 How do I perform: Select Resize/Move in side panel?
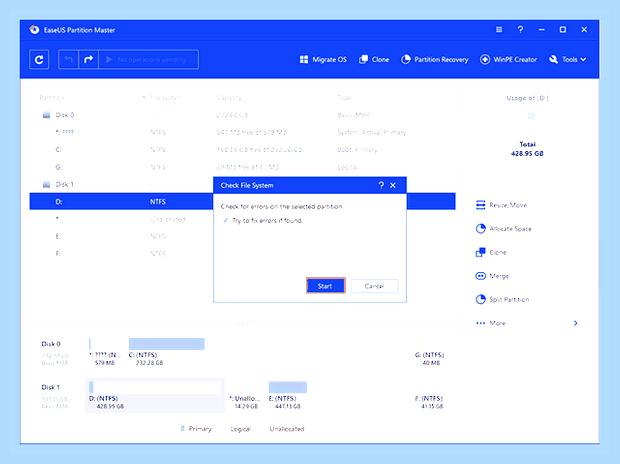(x=501, y=205)
